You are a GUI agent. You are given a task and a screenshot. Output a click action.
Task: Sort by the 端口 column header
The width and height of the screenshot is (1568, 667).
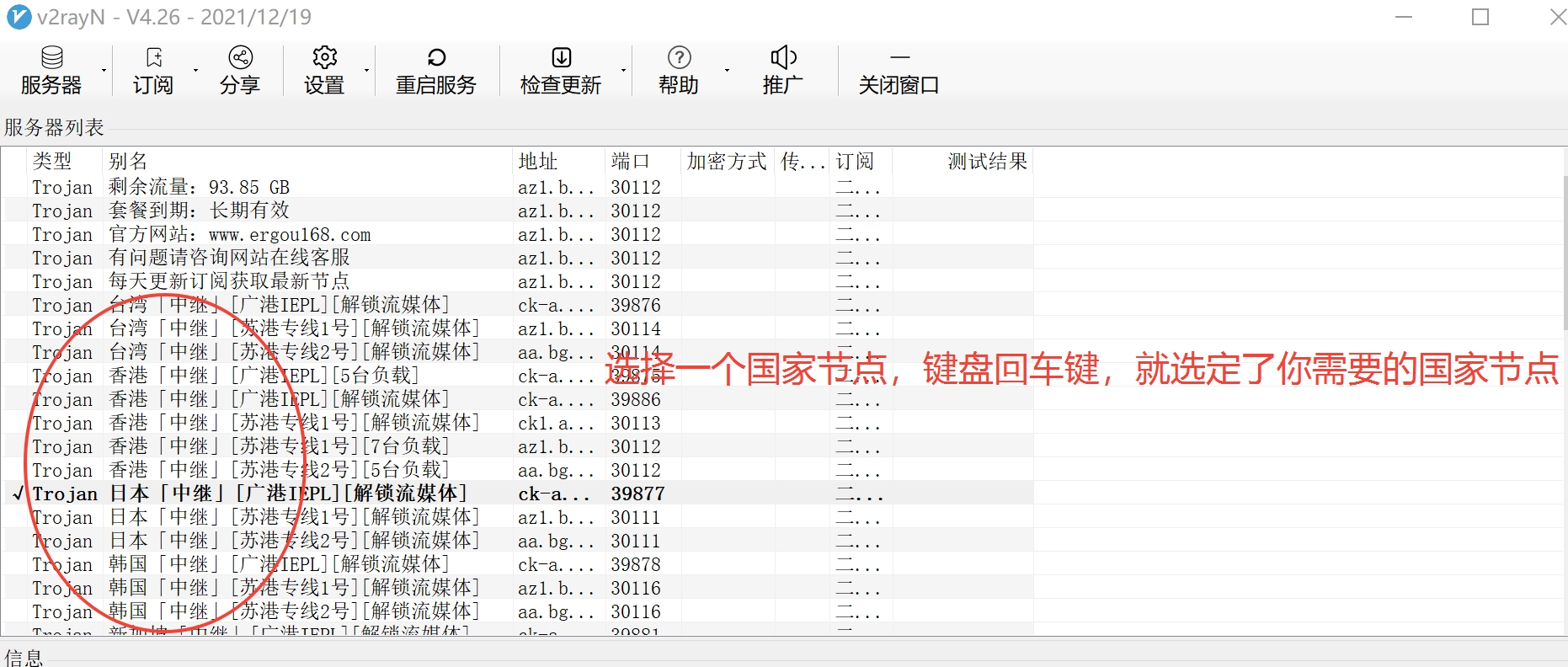click(x=643, y=161)
